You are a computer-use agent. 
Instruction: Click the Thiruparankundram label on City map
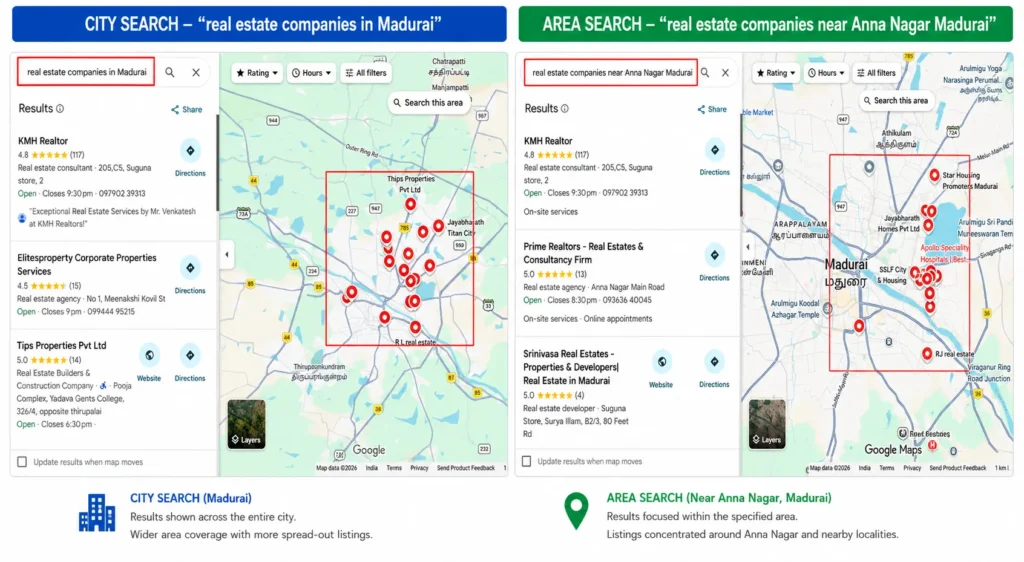(x=319, y=372)
